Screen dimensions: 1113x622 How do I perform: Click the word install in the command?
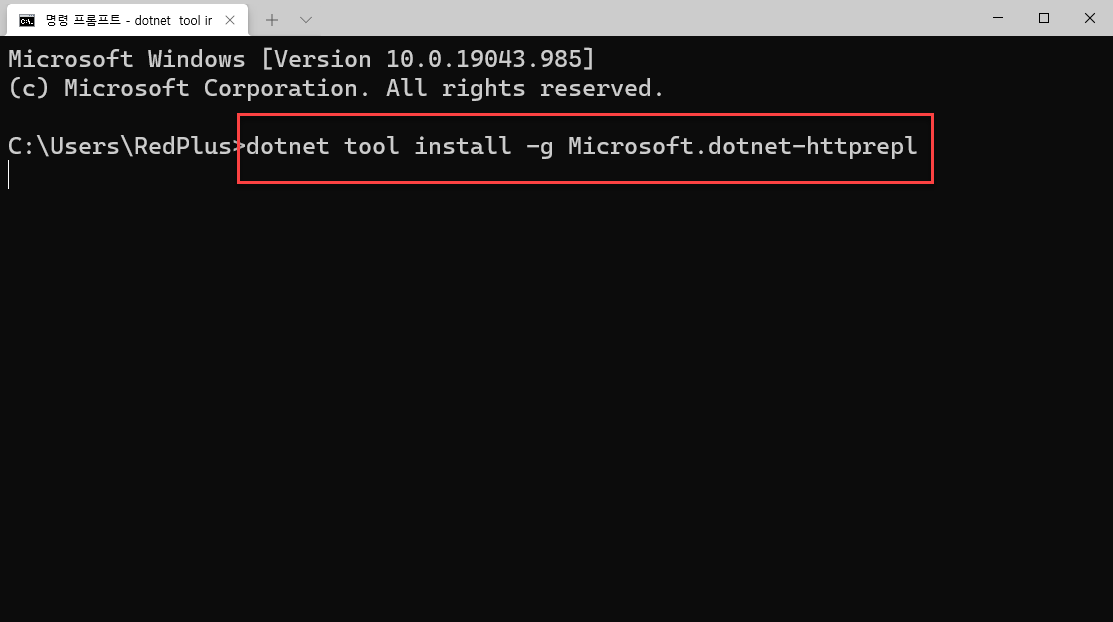click(461, 147)
